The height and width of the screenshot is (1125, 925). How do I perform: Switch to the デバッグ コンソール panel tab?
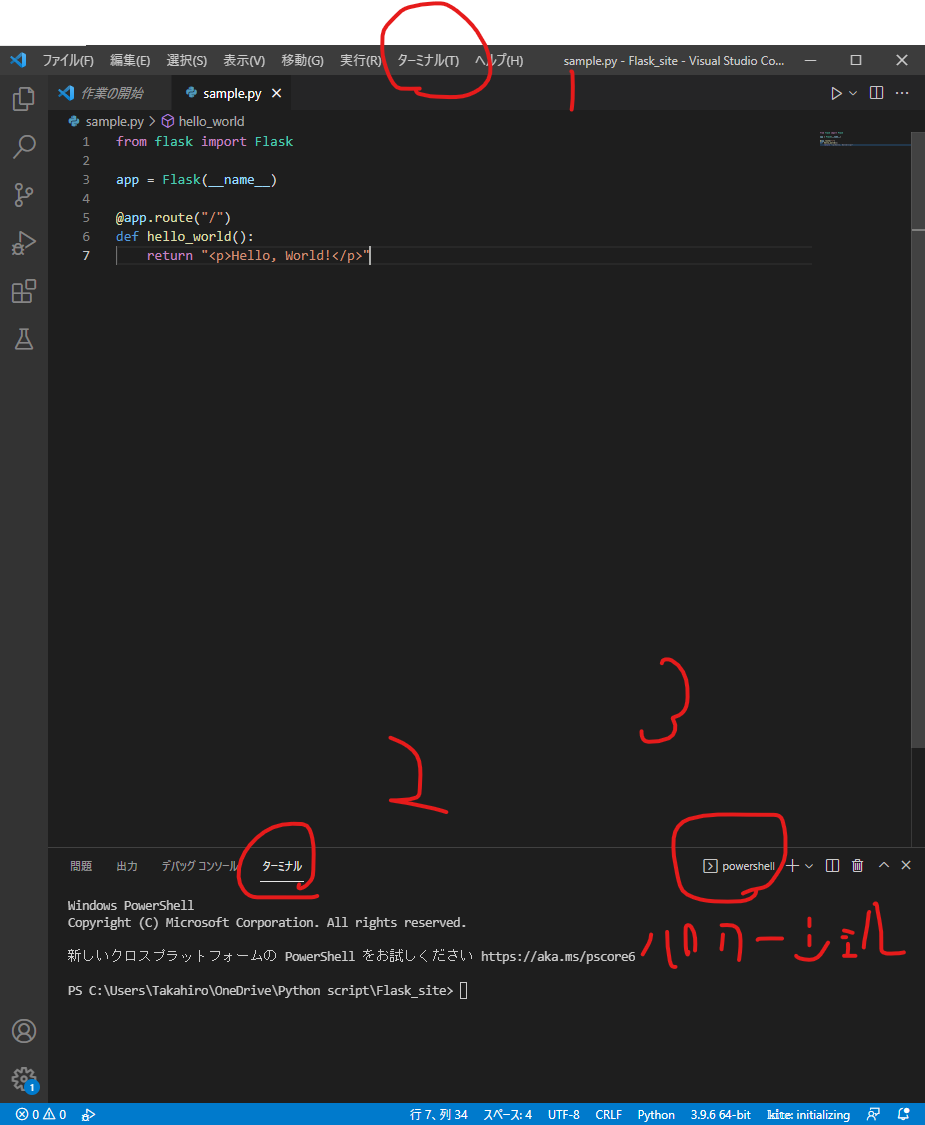(x=200, y=866)
